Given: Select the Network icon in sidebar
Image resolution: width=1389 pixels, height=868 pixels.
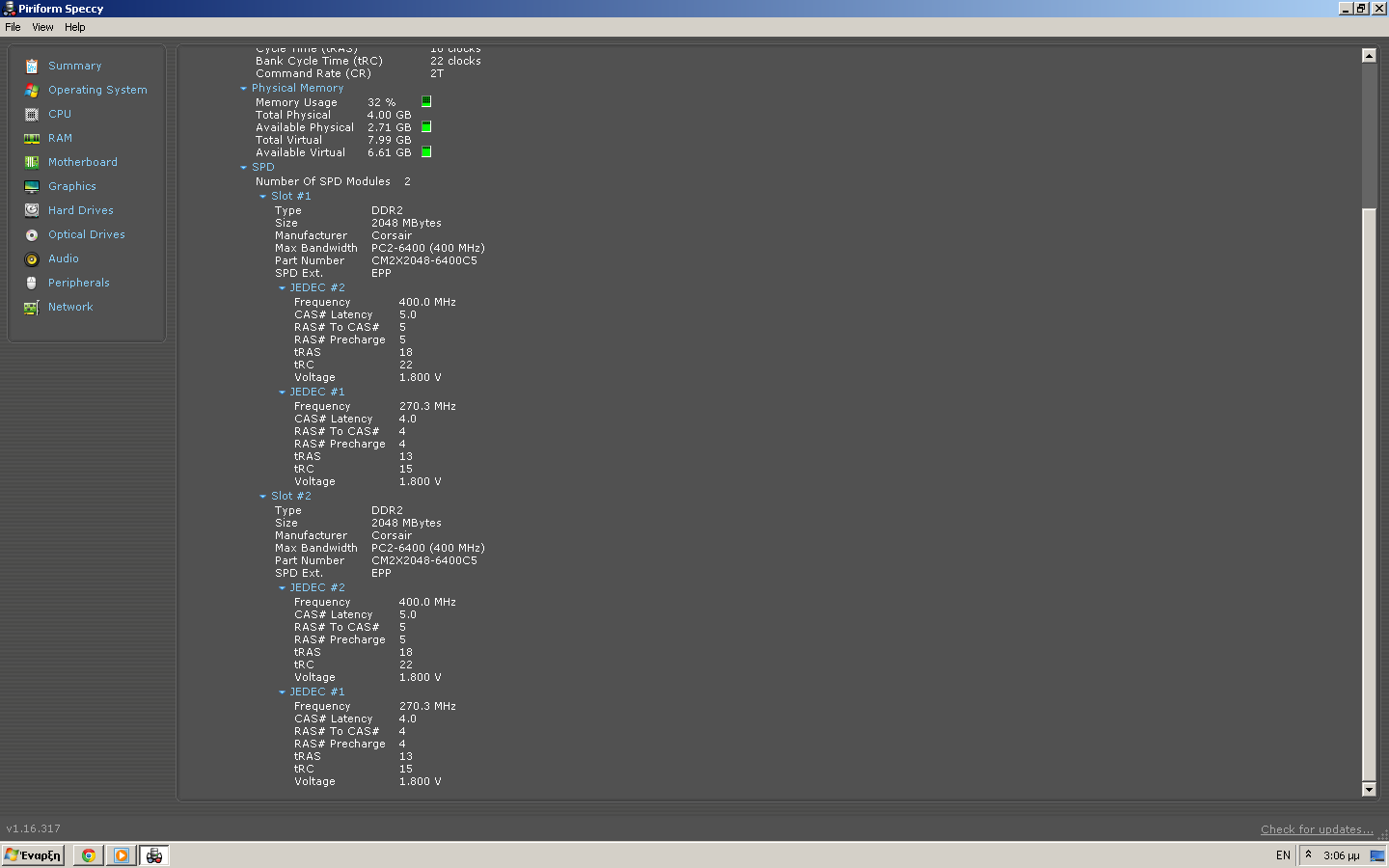Looking at the screenshot, I should 32,307.
